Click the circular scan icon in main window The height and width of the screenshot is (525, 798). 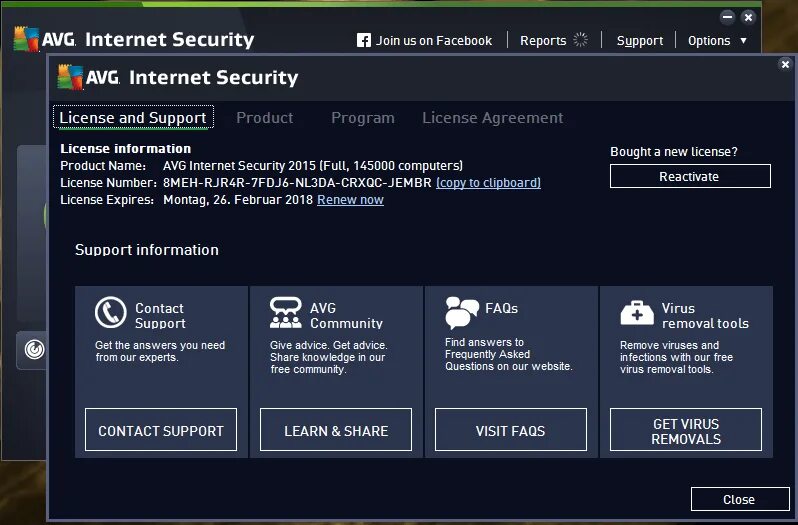coord(35,349)
